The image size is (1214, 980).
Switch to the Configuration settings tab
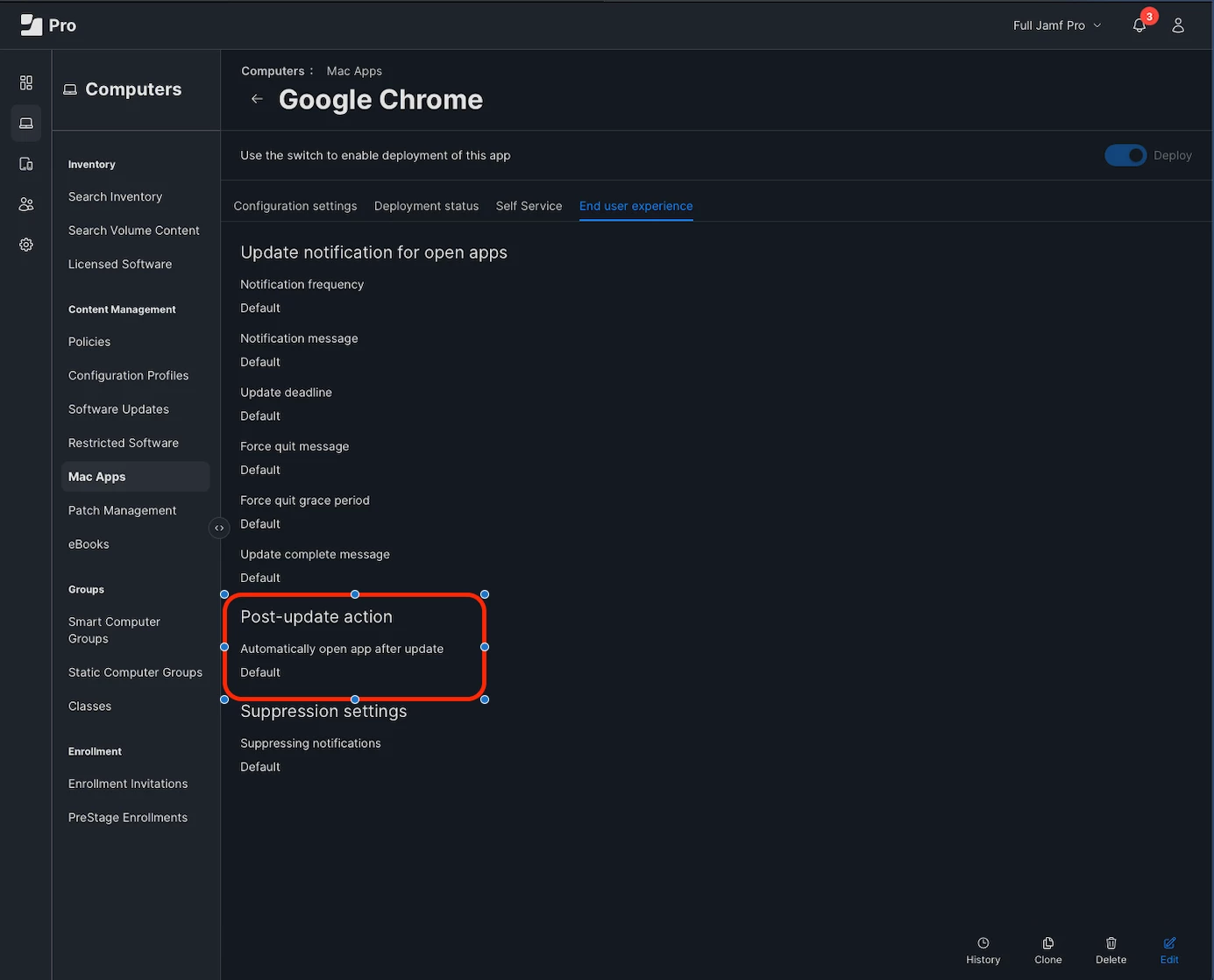[x=295, y=206]
